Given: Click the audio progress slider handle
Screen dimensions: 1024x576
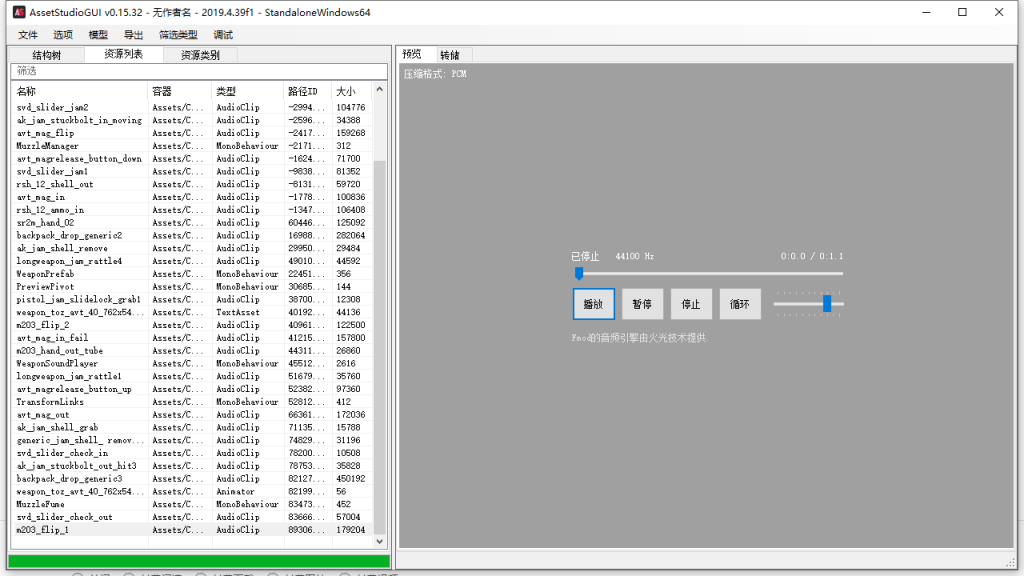Looking at the screenshot, I should click(x=579, y=273).
